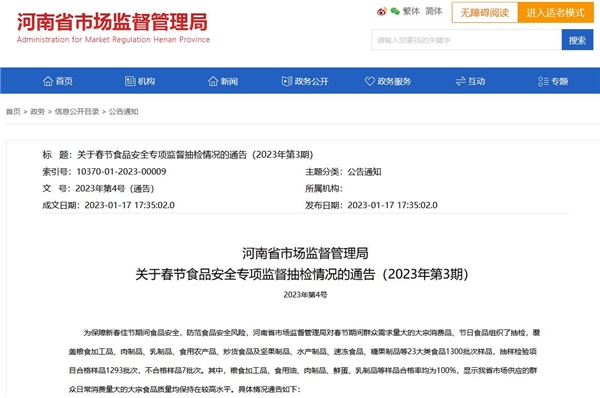Enable 无障碍阅读 accessibility reading
The width and height of the screenshot is (600, 398).
pyautogui.click(x=485, y=13)
